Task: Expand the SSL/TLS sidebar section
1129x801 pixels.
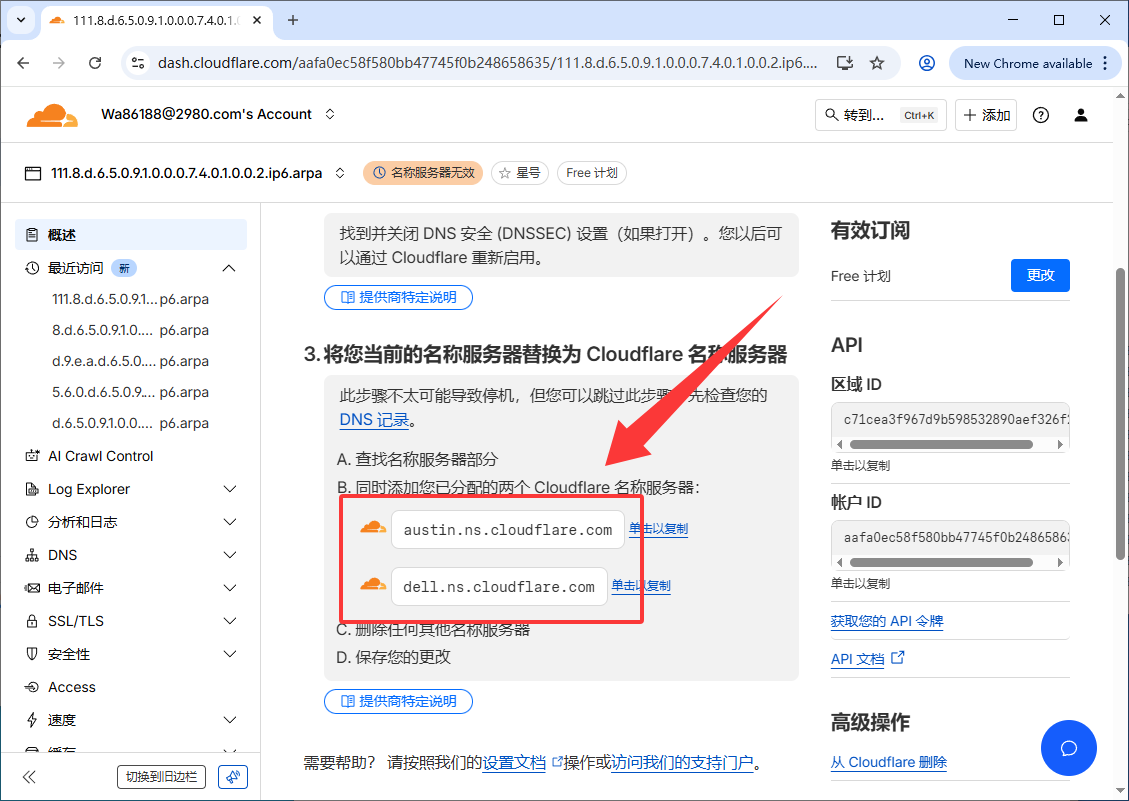Action: pos(229,621)
